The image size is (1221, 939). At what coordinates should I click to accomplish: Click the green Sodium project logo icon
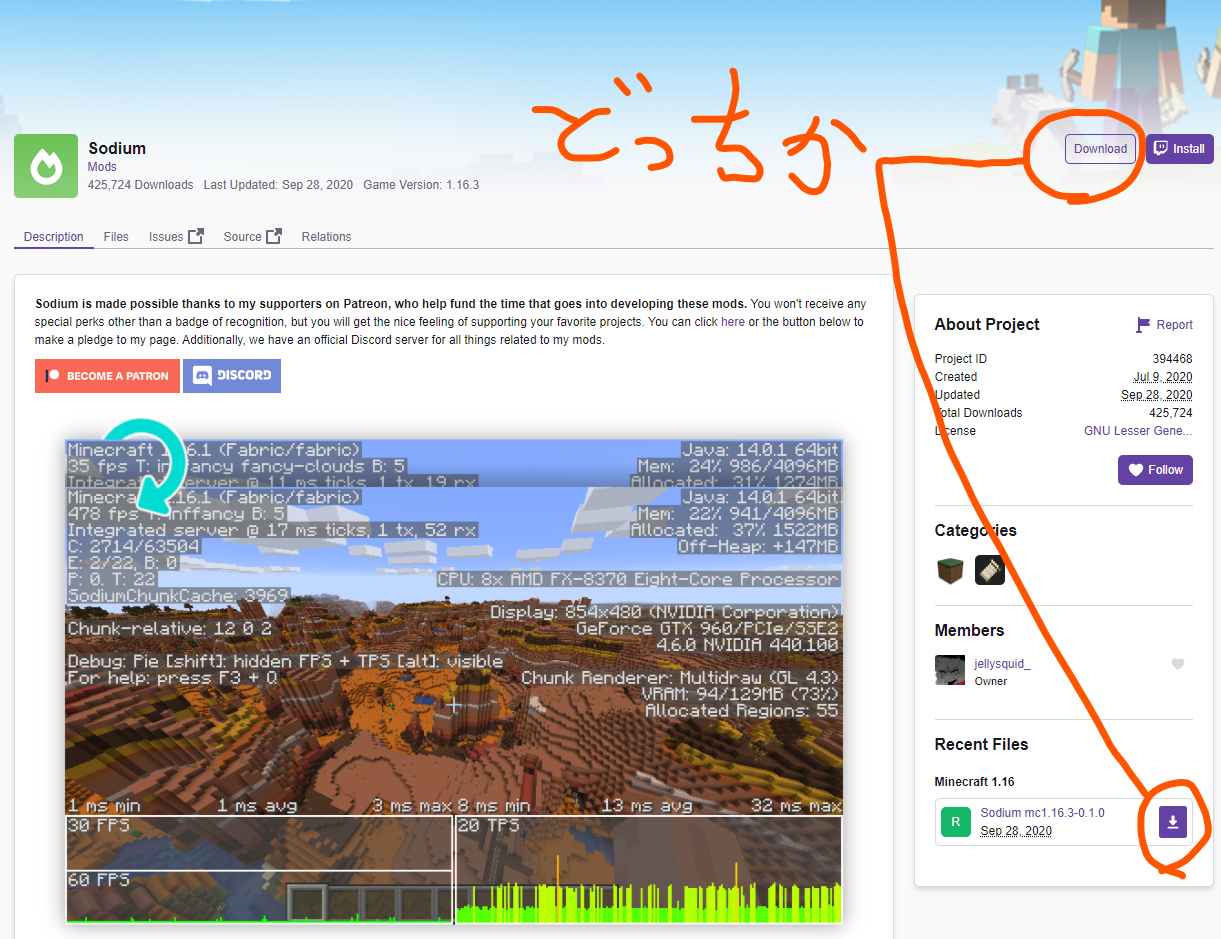tap(46, 166)
